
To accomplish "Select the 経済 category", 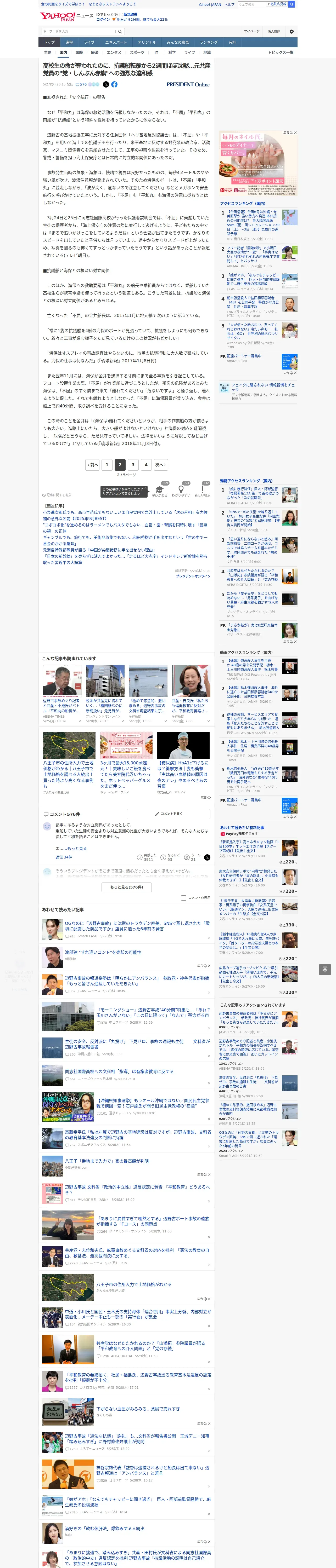I will coord(94,52).
